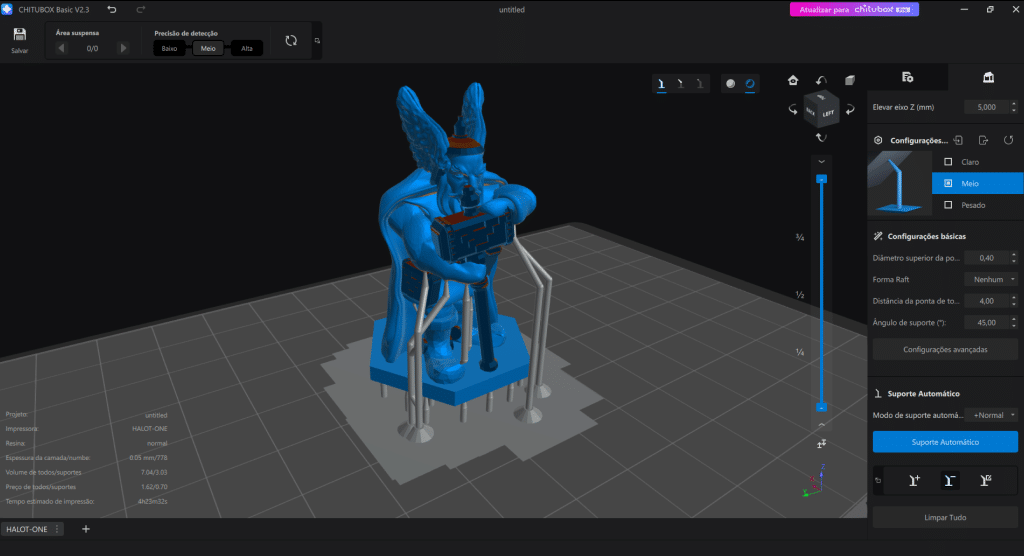
Task: Click CHITUBOX app logo icon
Action: tap(7, 10)
